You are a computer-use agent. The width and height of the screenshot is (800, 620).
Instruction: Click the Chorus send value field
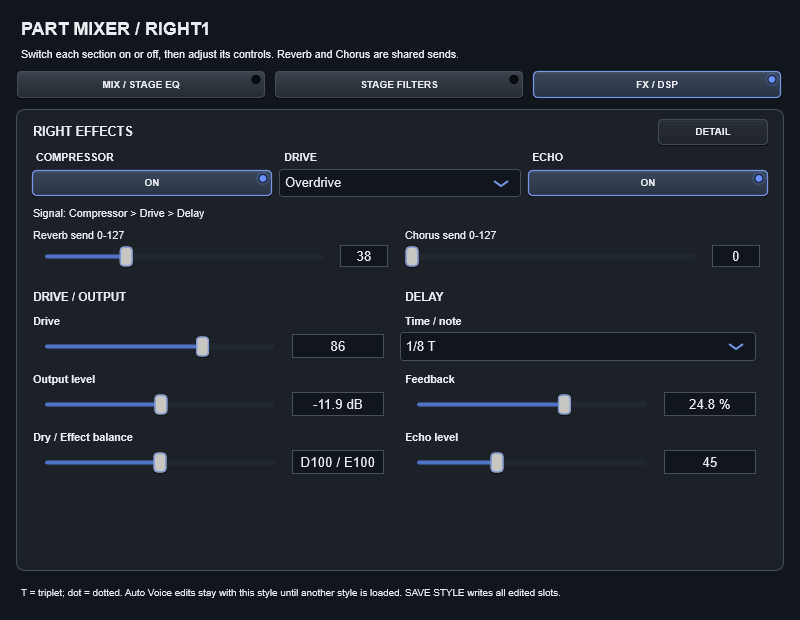[x=736, y=256]
